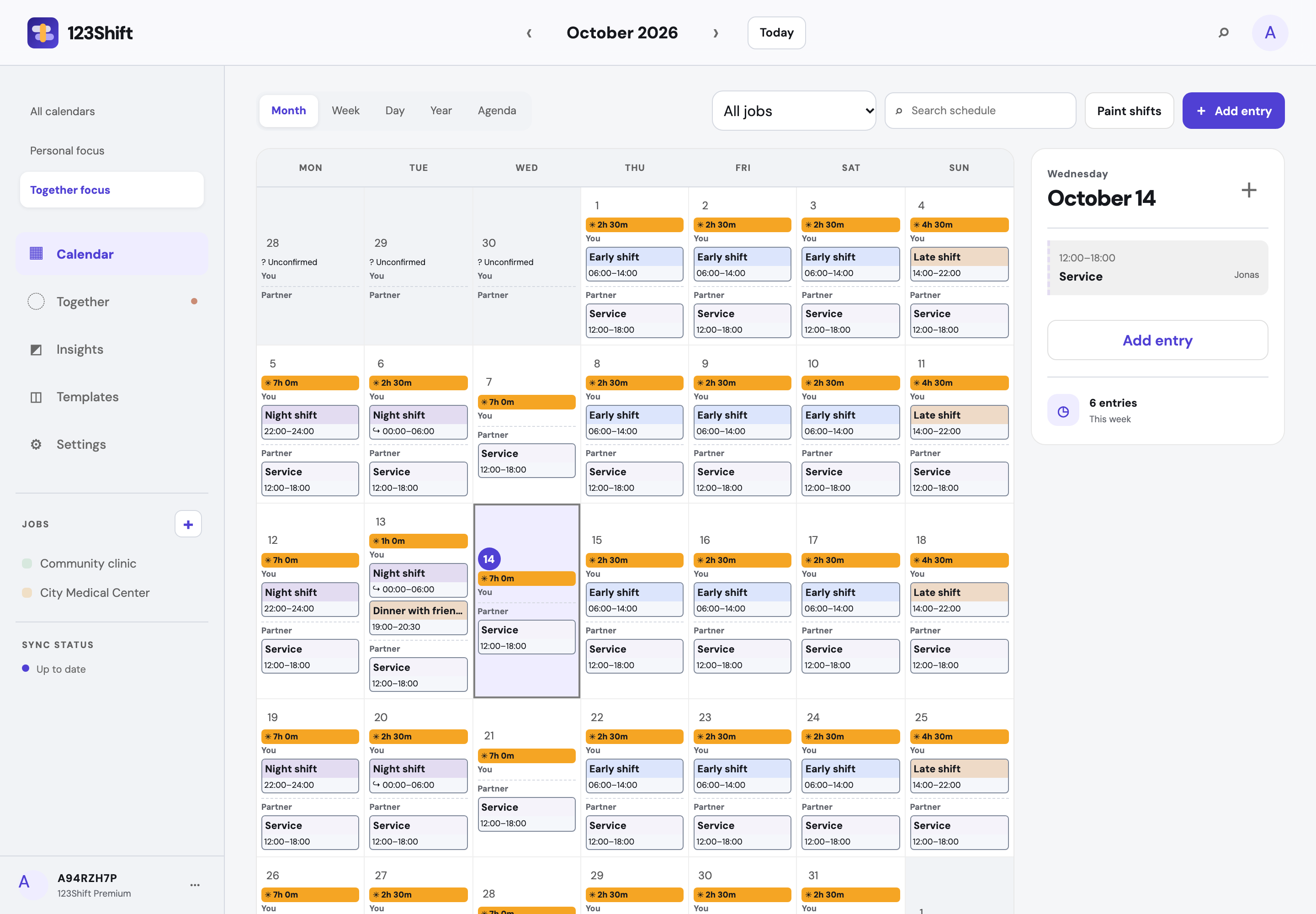Switch to Agenda view tab

coord(497,111)
